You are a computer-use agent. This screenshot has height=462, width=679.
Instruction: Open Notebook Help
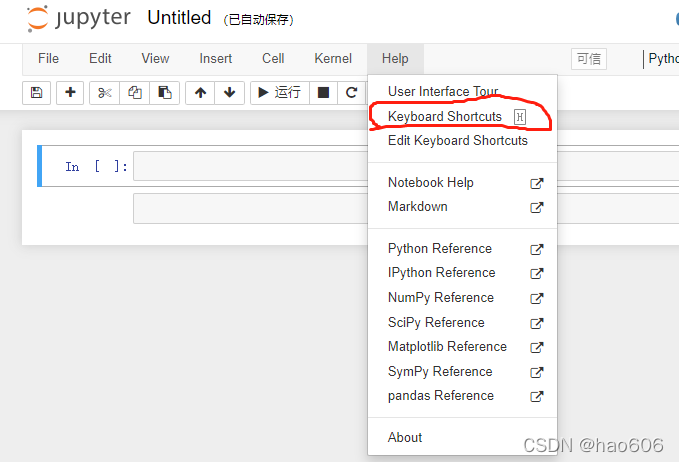pyautogui.click(x=462, y=183)
